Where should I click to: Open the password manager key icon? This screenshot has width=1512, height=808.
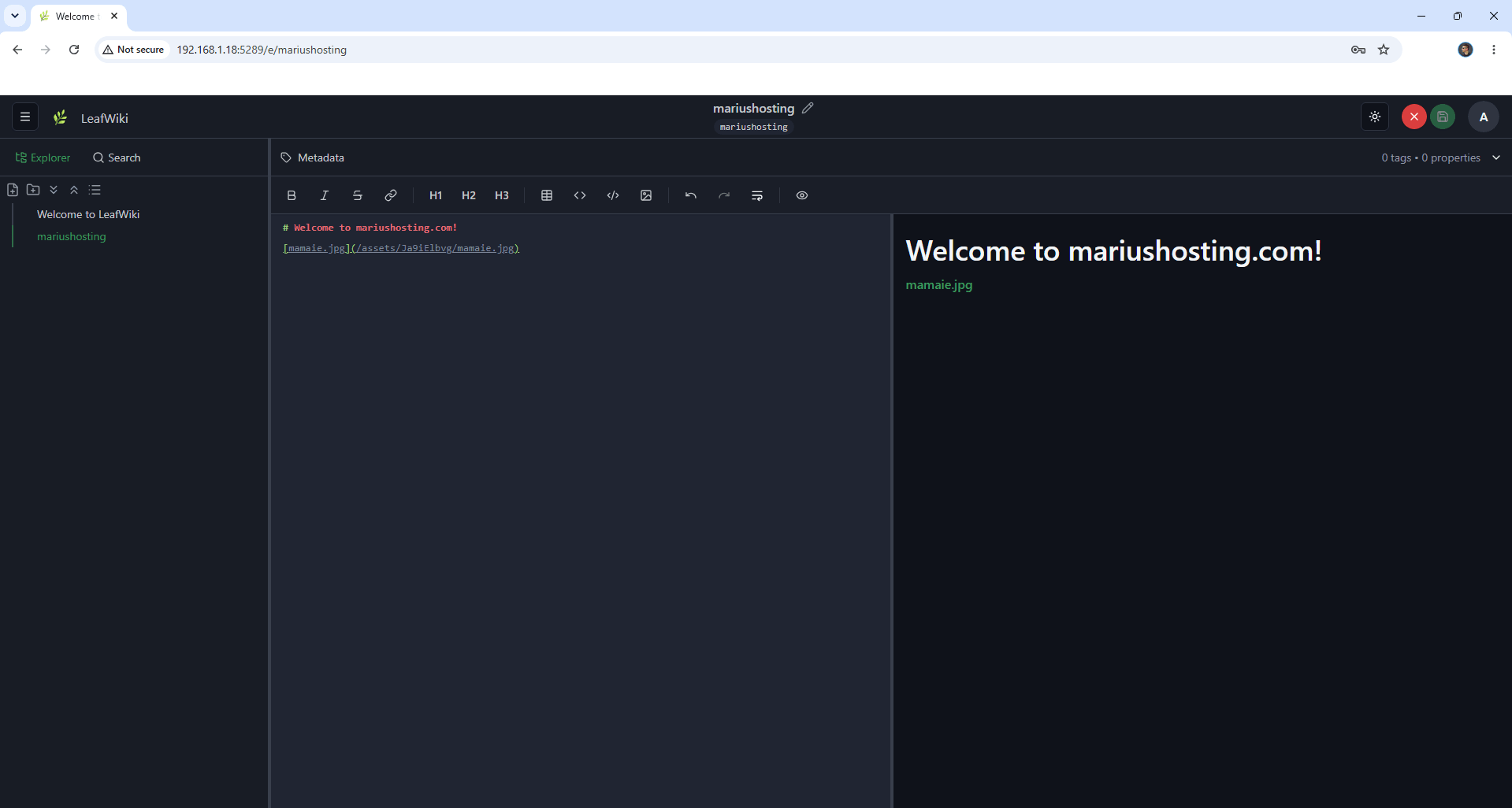(1358, 50)
